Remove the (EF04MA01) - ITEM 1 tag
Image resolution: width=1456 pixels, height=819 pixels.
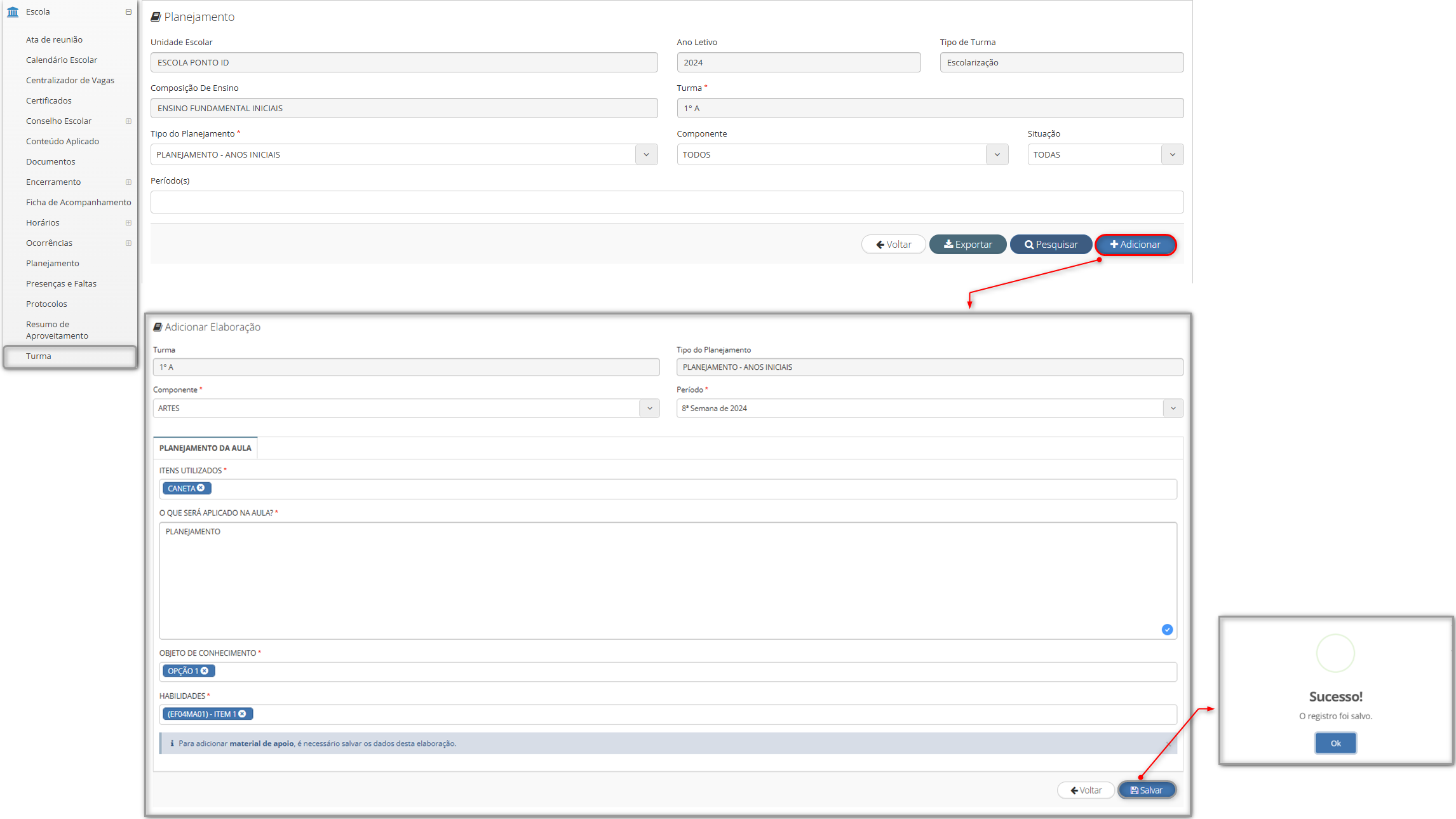click(242, 714)
